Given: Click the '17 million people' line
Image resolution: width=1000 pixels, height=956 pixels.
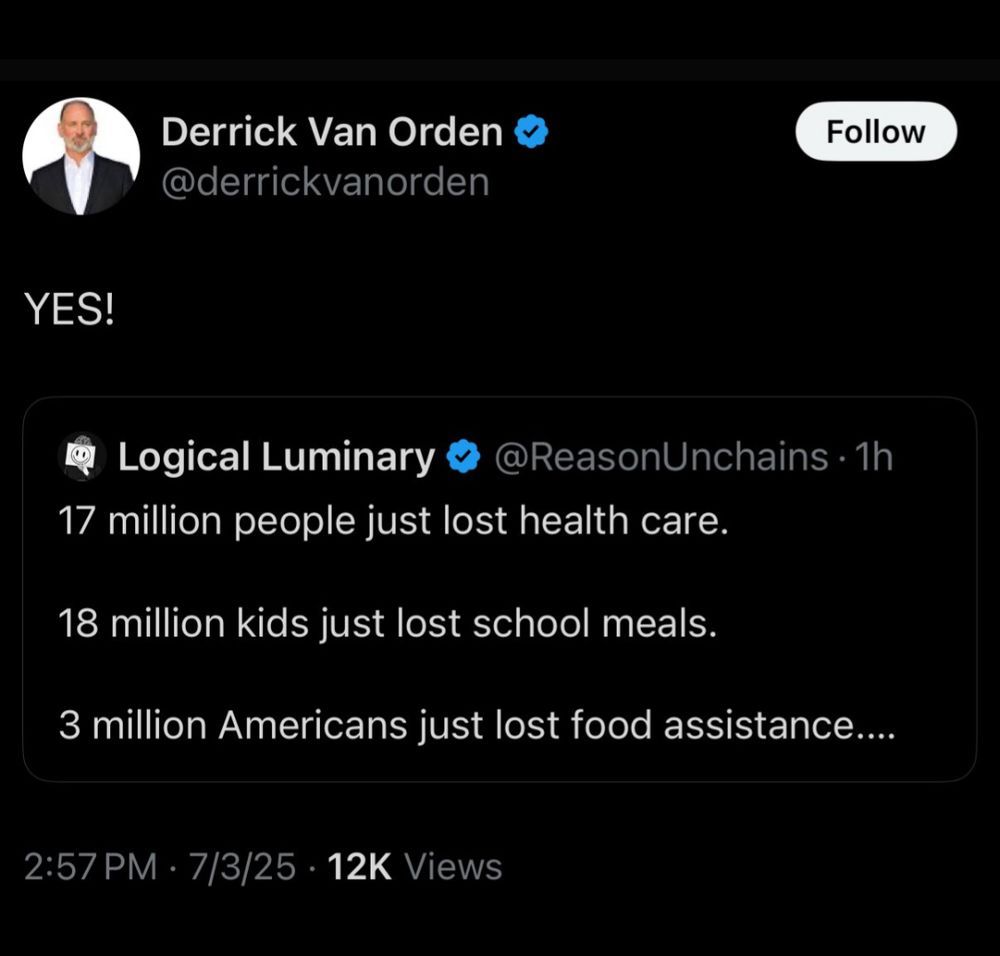Looking at the screenshot, I should point(392,522).
